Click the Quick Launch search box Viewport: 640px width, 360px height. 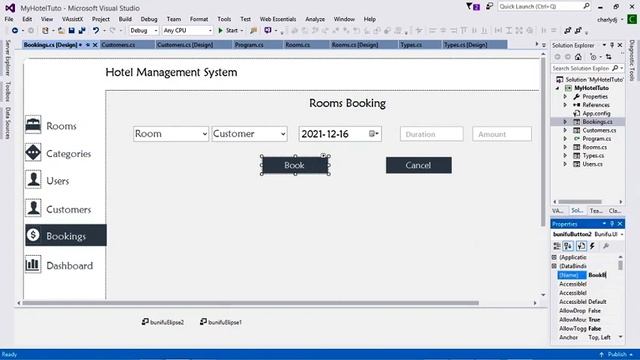544,7
